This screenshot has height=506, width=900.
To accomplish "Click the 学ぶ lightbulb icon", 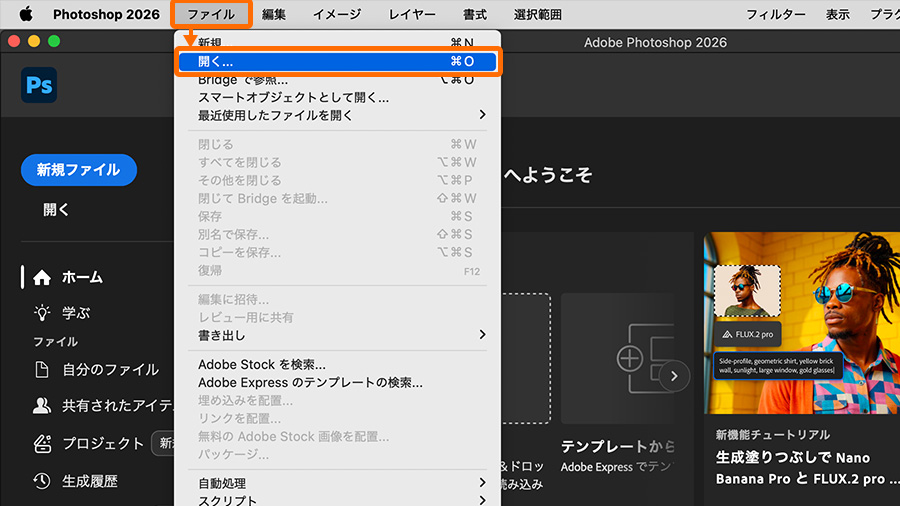I will tap(41, 313).
